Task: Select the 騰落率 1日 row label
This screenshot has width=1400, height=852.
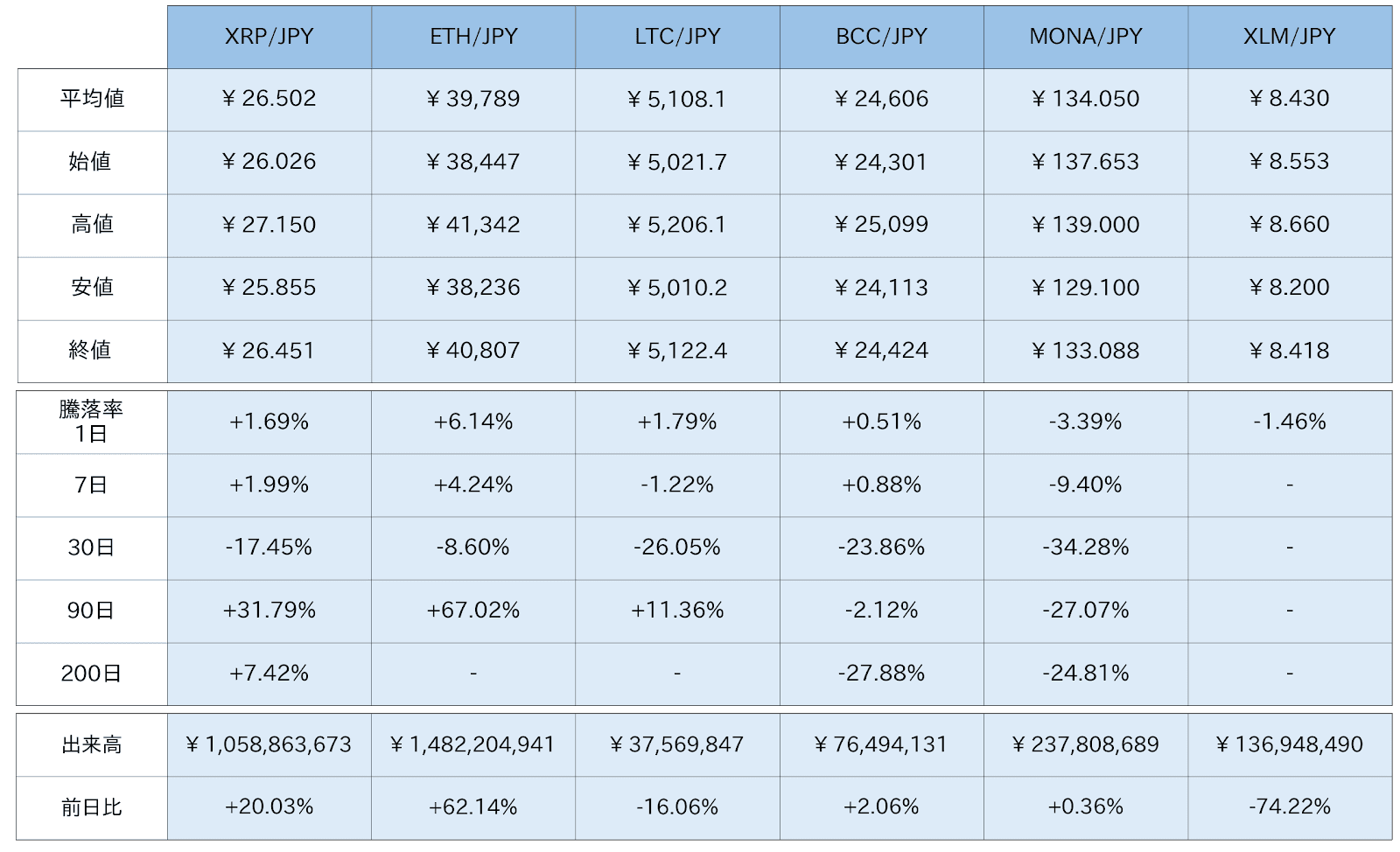Action: point(92,422)
